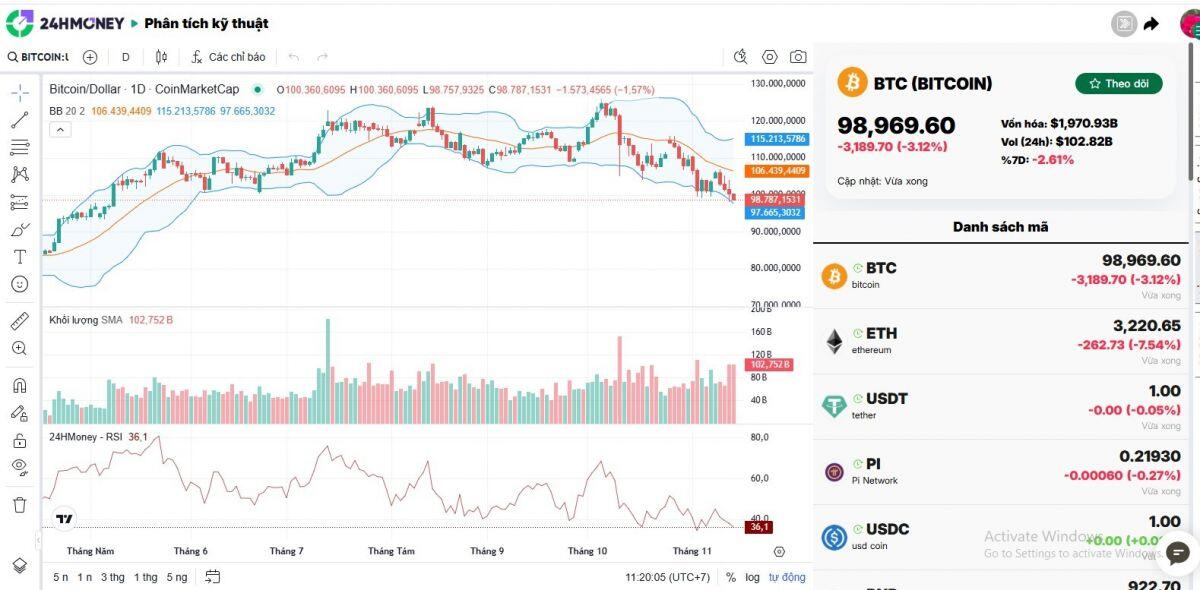Select the 1 thg time range

pos(146,577)
